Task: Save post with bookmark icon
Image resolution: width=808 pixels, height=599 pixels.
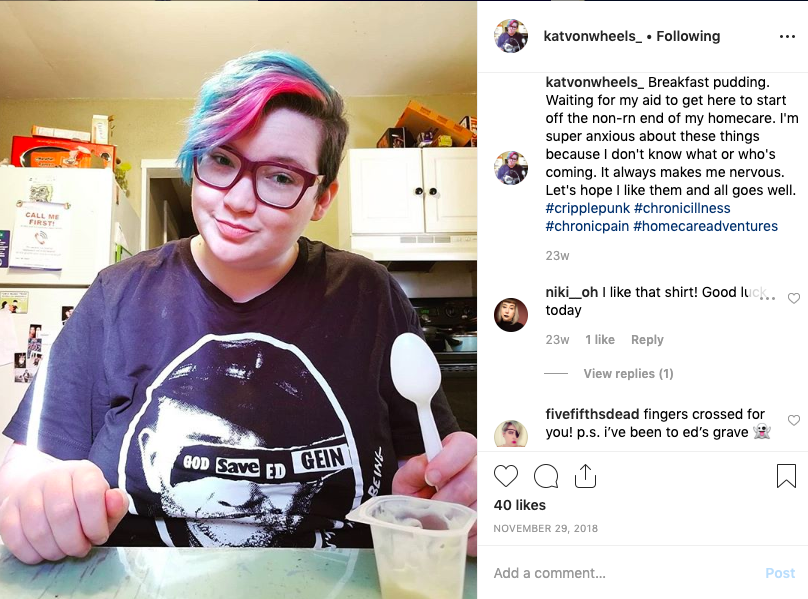Action: tap(786, 475)
